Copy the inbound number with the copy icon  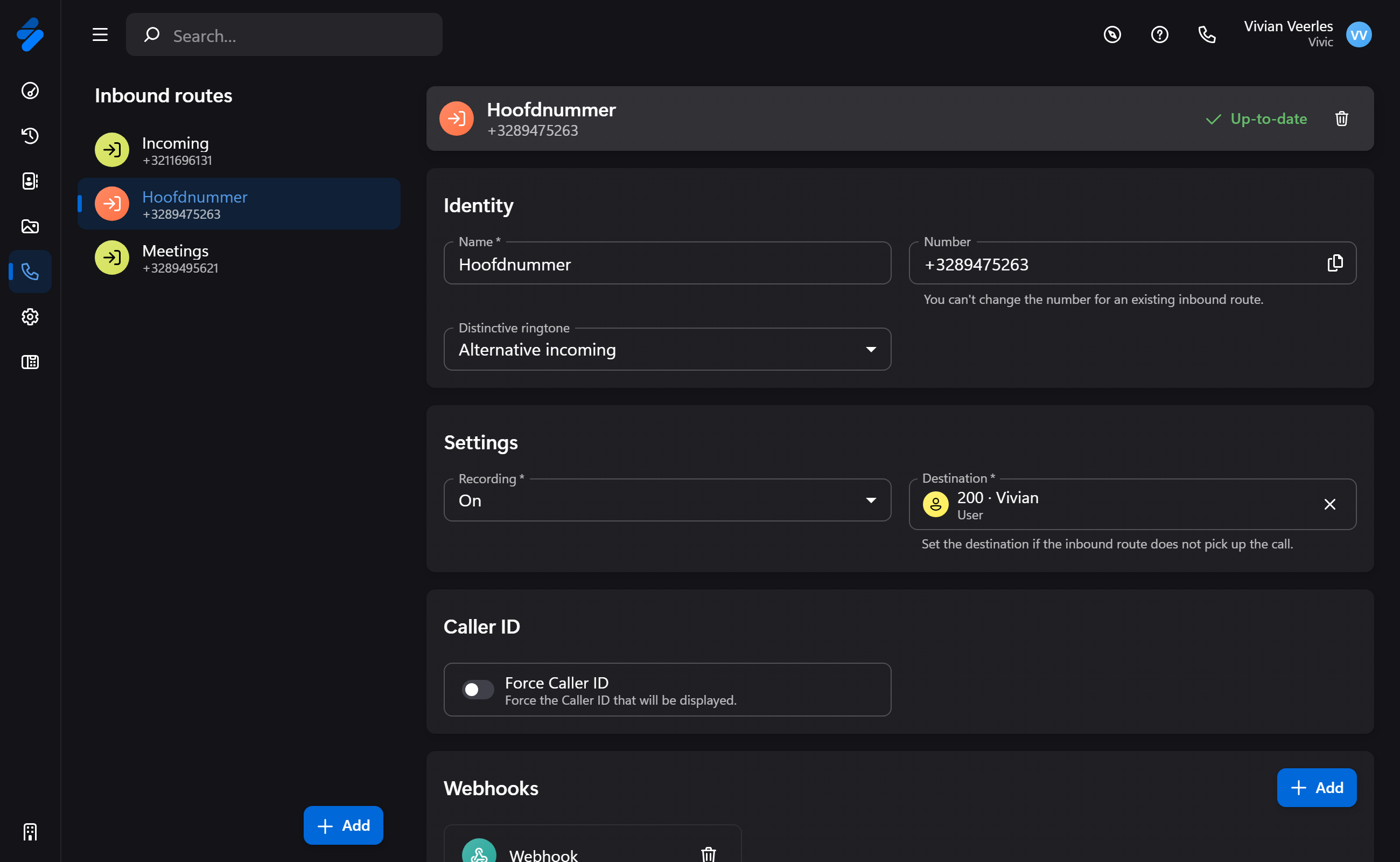click(x=1334, y=263)
